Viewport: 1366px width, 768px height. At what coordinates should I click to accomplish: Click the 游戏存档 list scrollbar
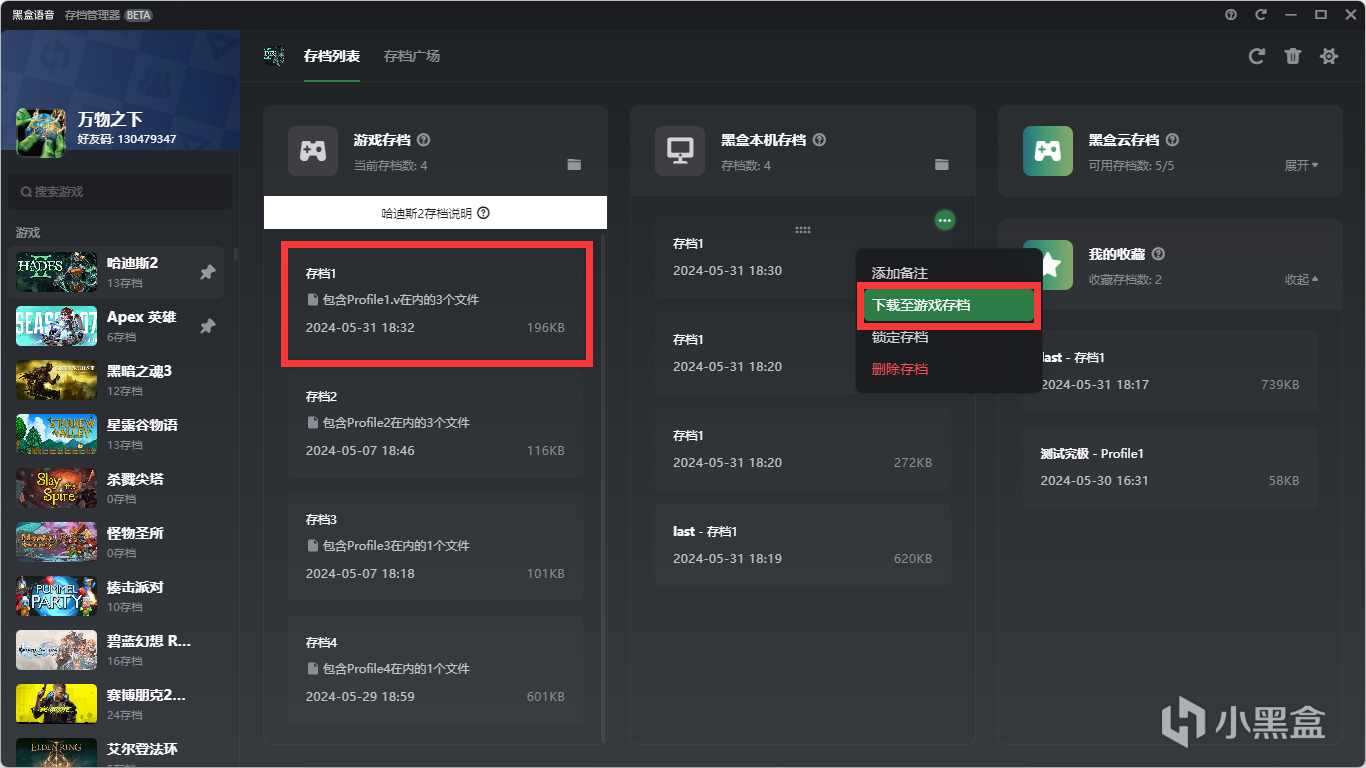click(603, 488)
